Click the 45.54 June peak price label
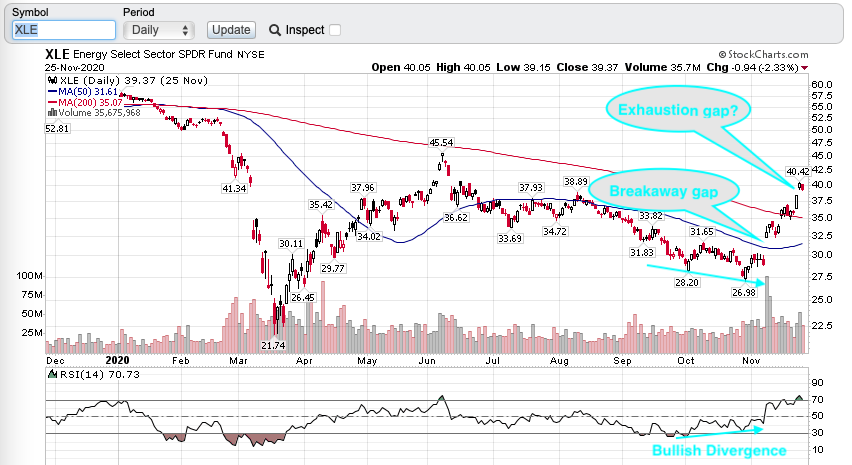Screen dimensions: 852x465 pos(442,143)
